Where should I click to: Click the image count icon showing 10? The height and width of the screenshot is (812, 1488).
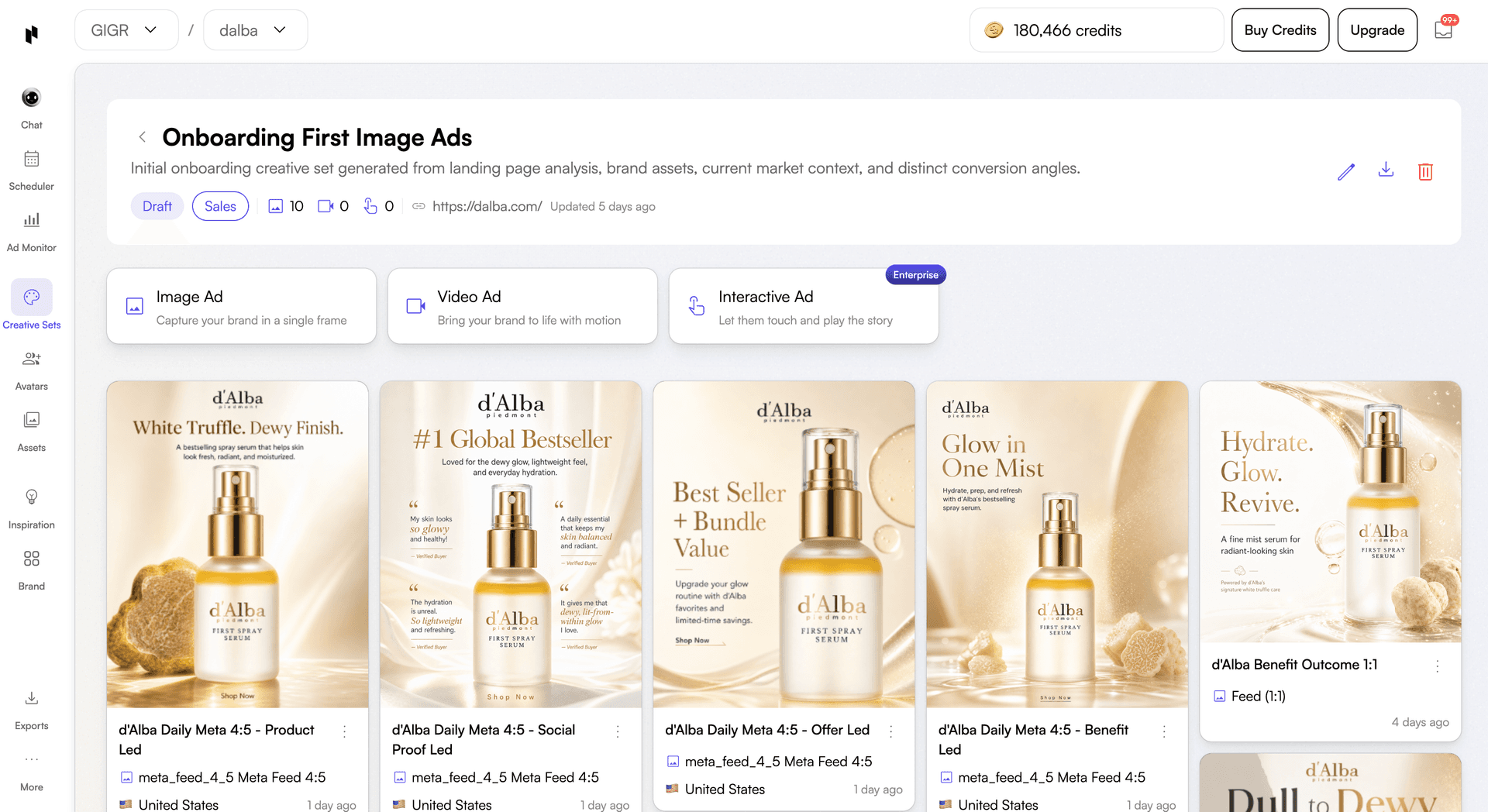(275, 206)
